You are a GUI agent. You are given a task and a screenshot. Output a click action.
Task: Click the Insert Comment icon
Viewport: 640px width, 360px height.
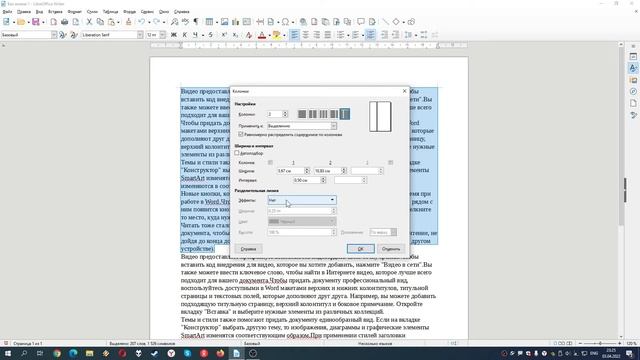click(361, 22)
